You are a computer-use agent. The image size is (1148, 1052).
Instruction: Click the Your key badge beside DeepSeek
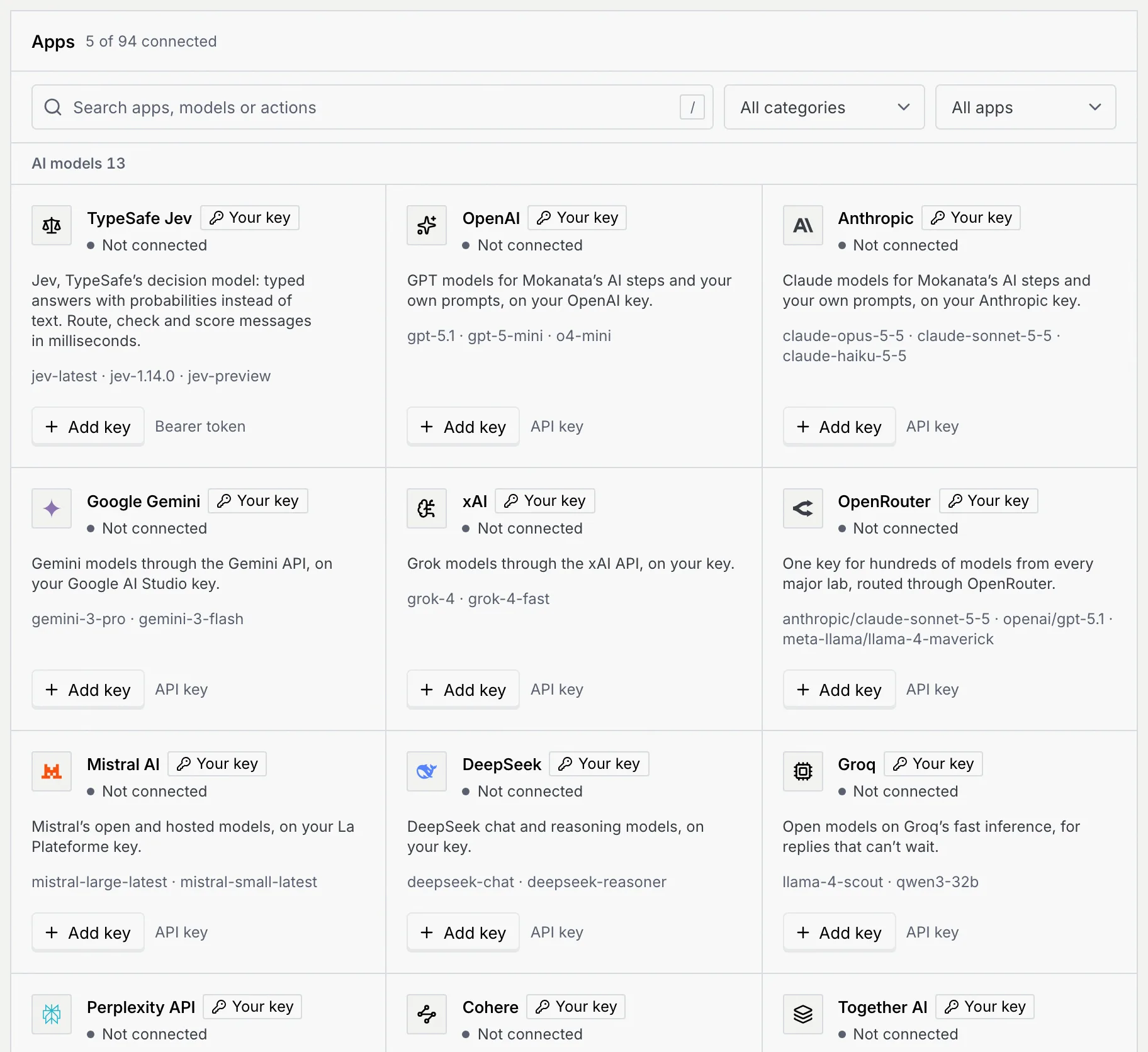pos(599,764)
